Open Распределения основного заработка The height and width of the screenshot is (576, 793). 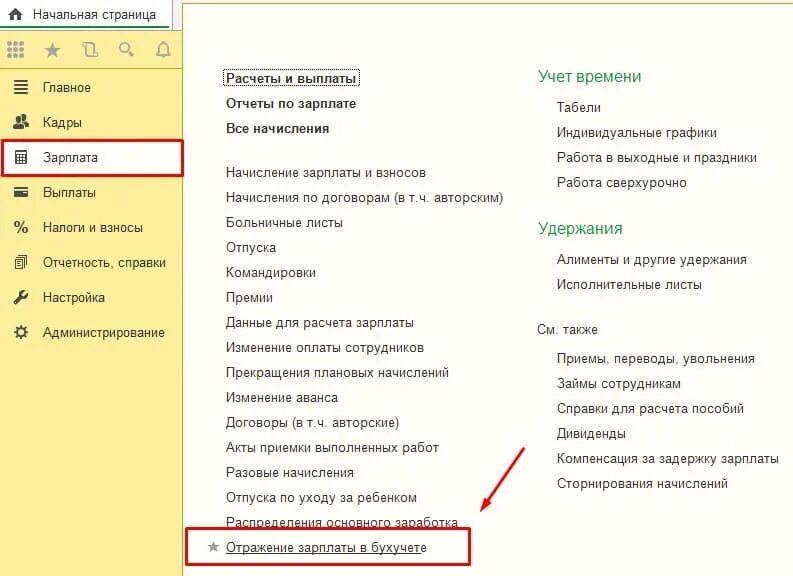(x=341, y=522)
